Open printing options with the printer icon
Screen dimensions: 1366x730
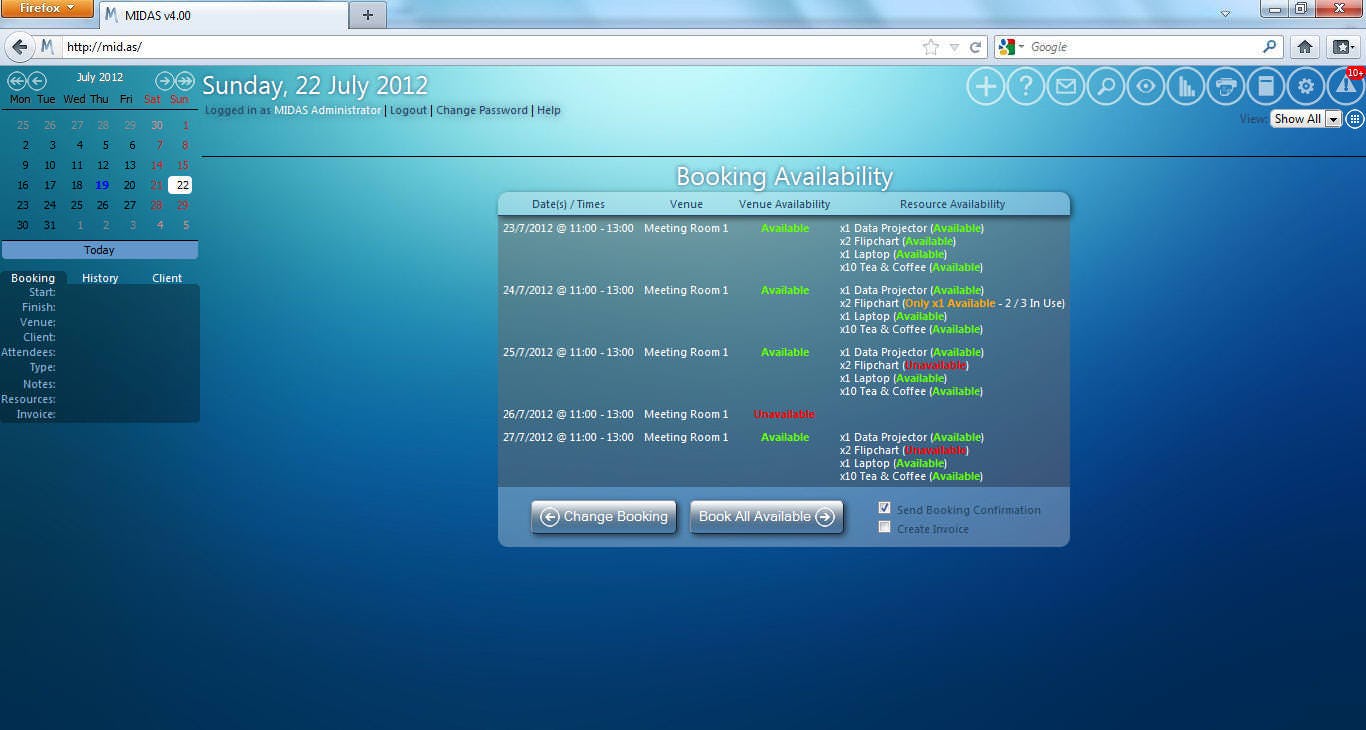(1225, 86)
